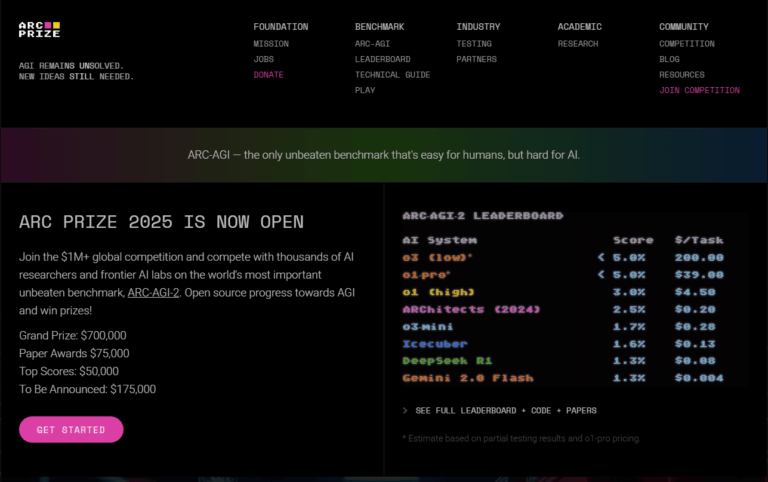Select the Foundation menu heading

point(281,27)
